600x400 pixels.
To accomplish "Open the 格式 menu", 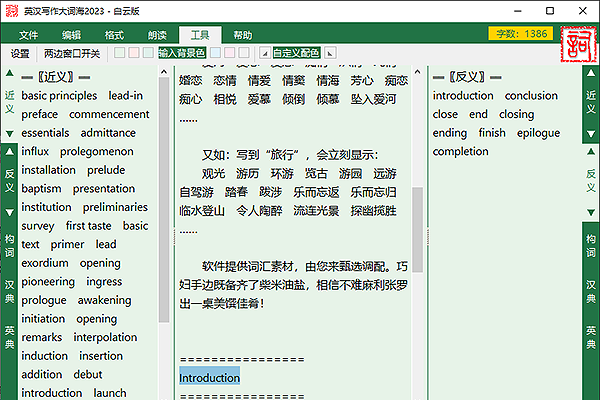I will (114, 35).
